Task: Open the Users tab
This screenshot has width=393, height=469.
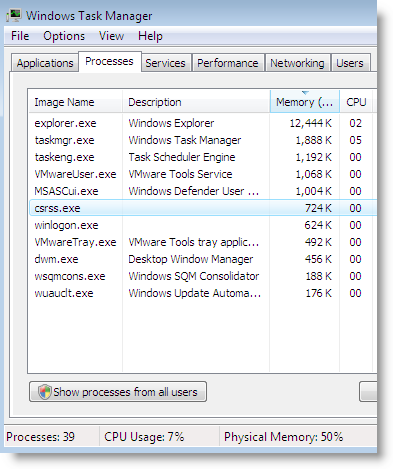Action: (x=350, y=63)
